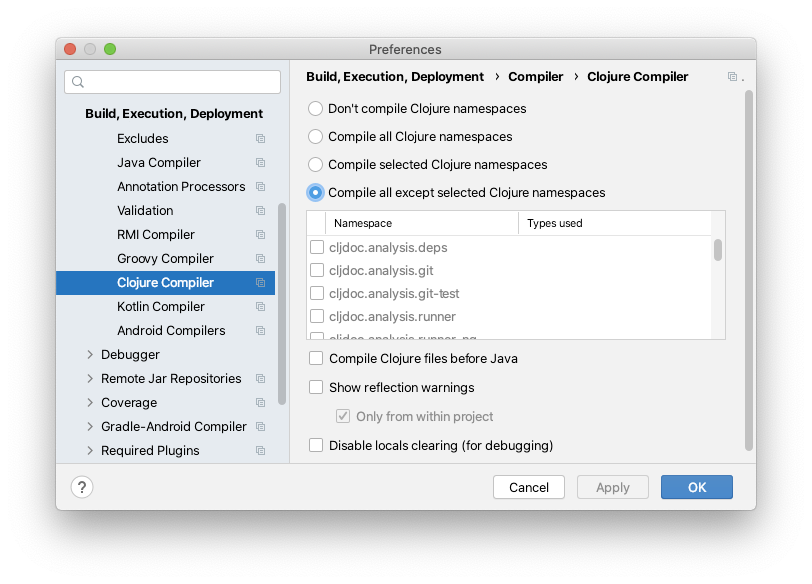The width and height of the screenshot is (812, 584).
Task: Click project-level icon beside Excludes
Action: click(x=260, y=139)
